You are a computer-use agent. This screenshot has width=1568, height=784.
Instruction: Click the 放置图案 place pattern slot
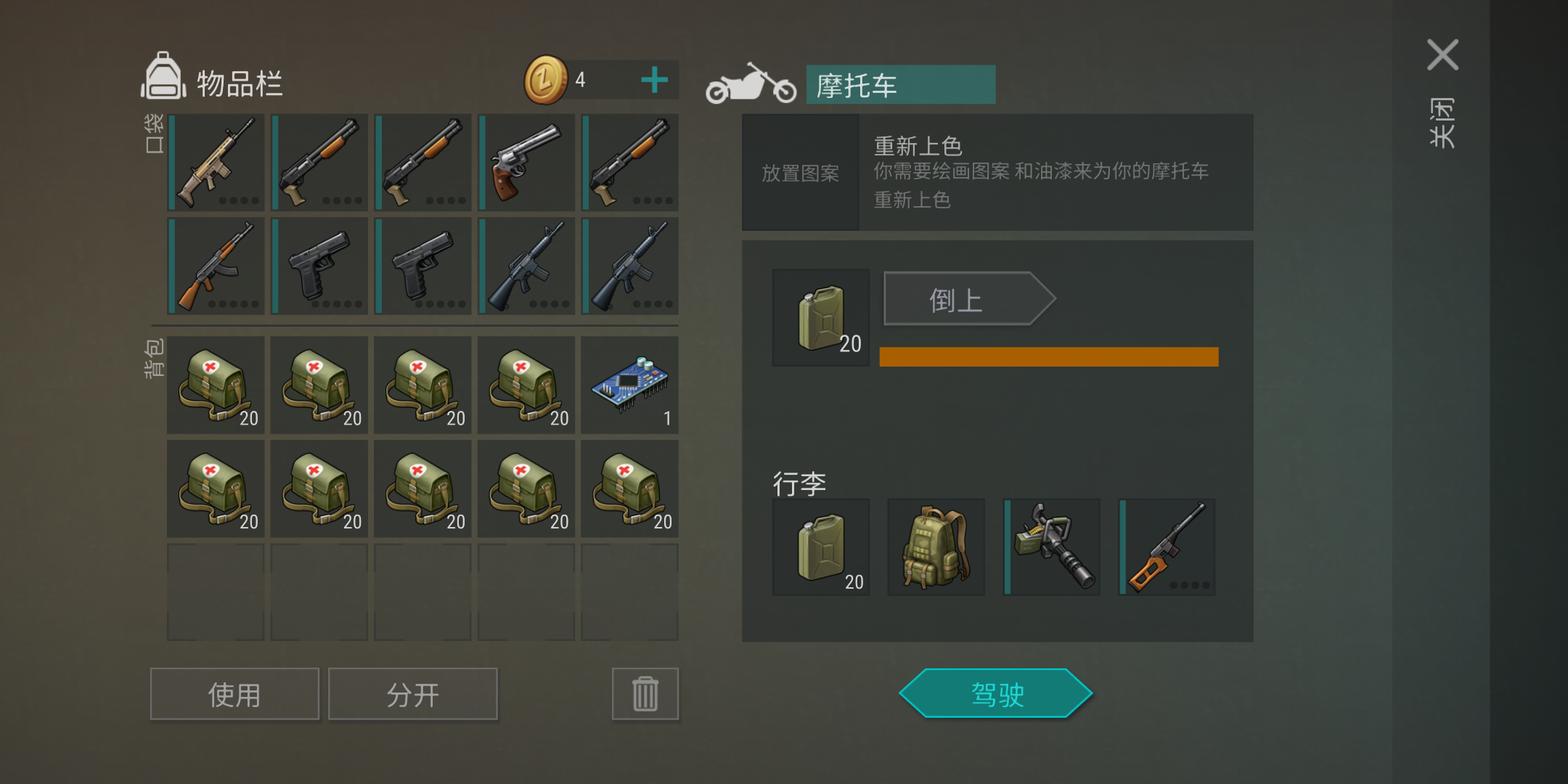[800, 173]
